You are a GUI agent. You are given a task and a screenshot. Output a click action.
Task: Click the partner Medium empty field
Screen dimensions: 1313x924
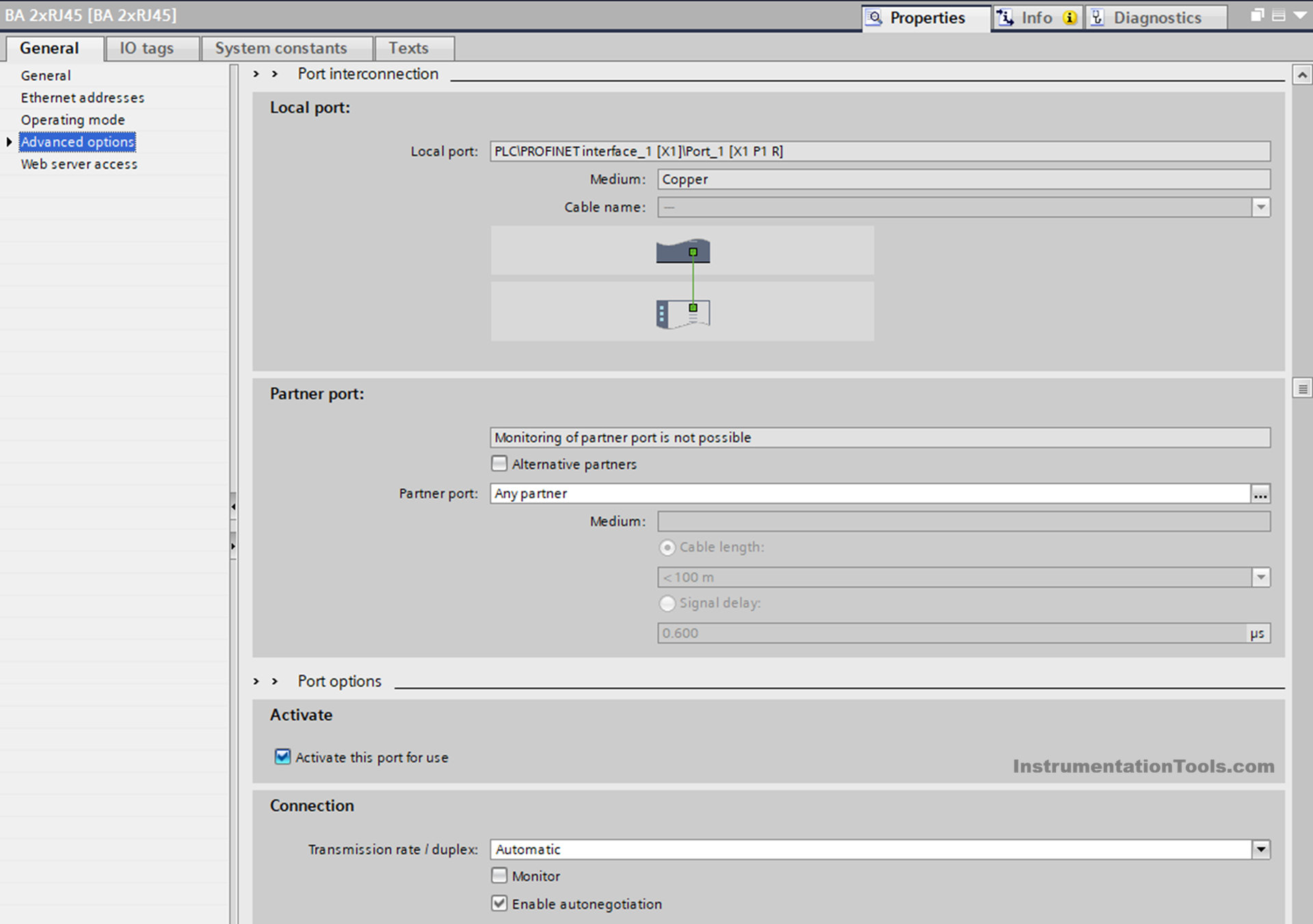964,522
